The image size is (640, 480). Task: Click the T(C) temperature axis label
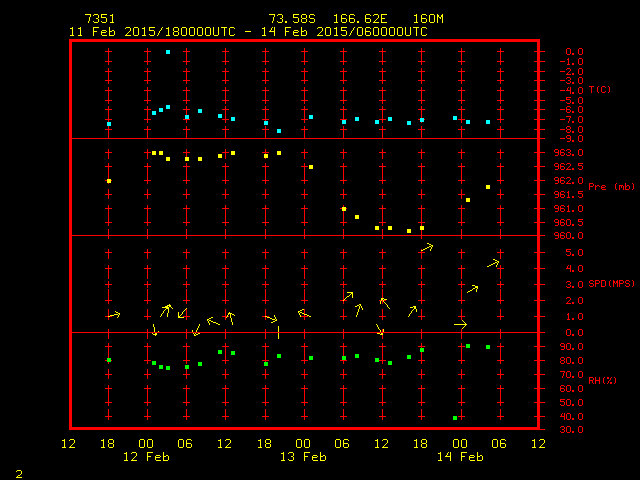600,90
